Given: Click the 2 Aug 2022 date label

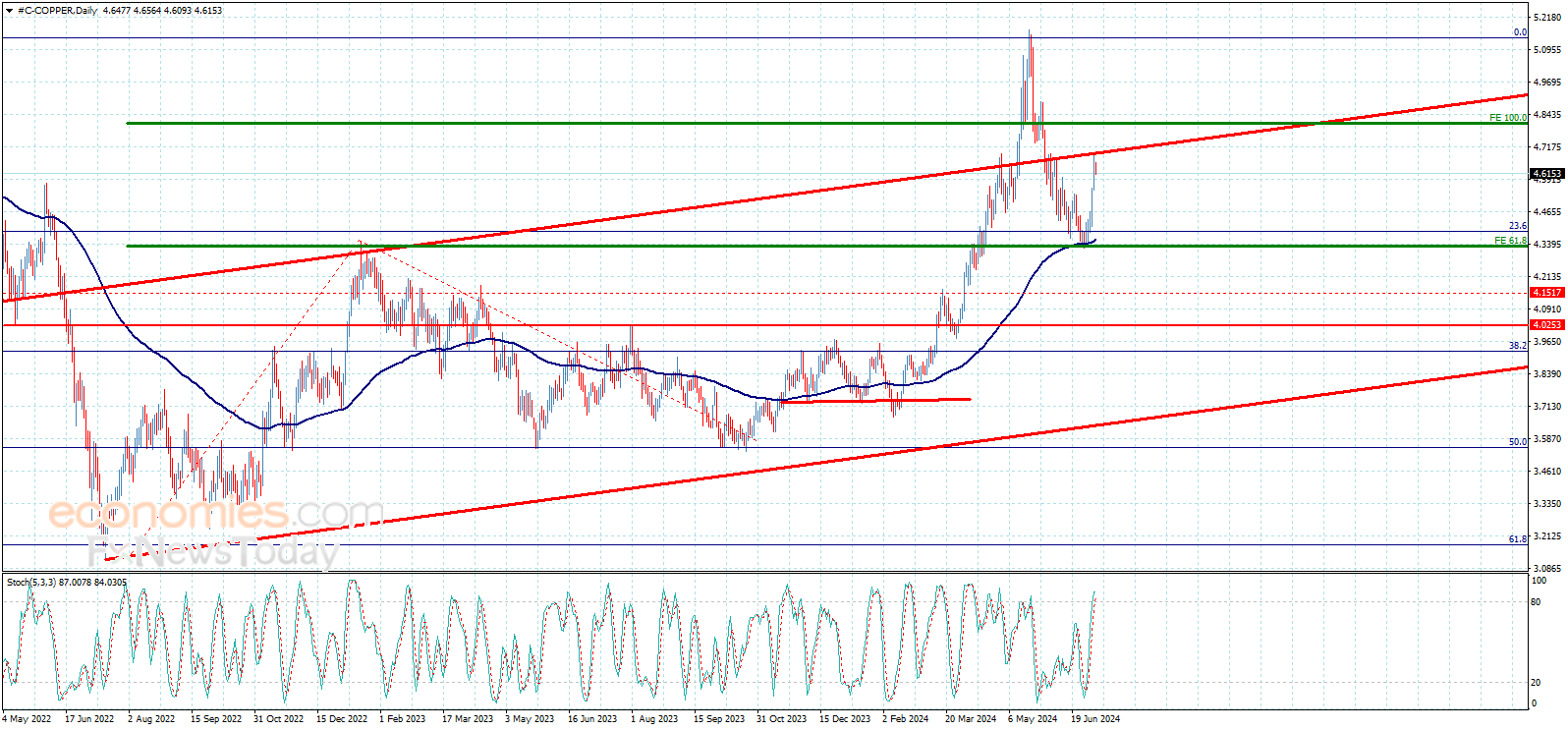Looking at the screenshot, I should click(151, 718).
